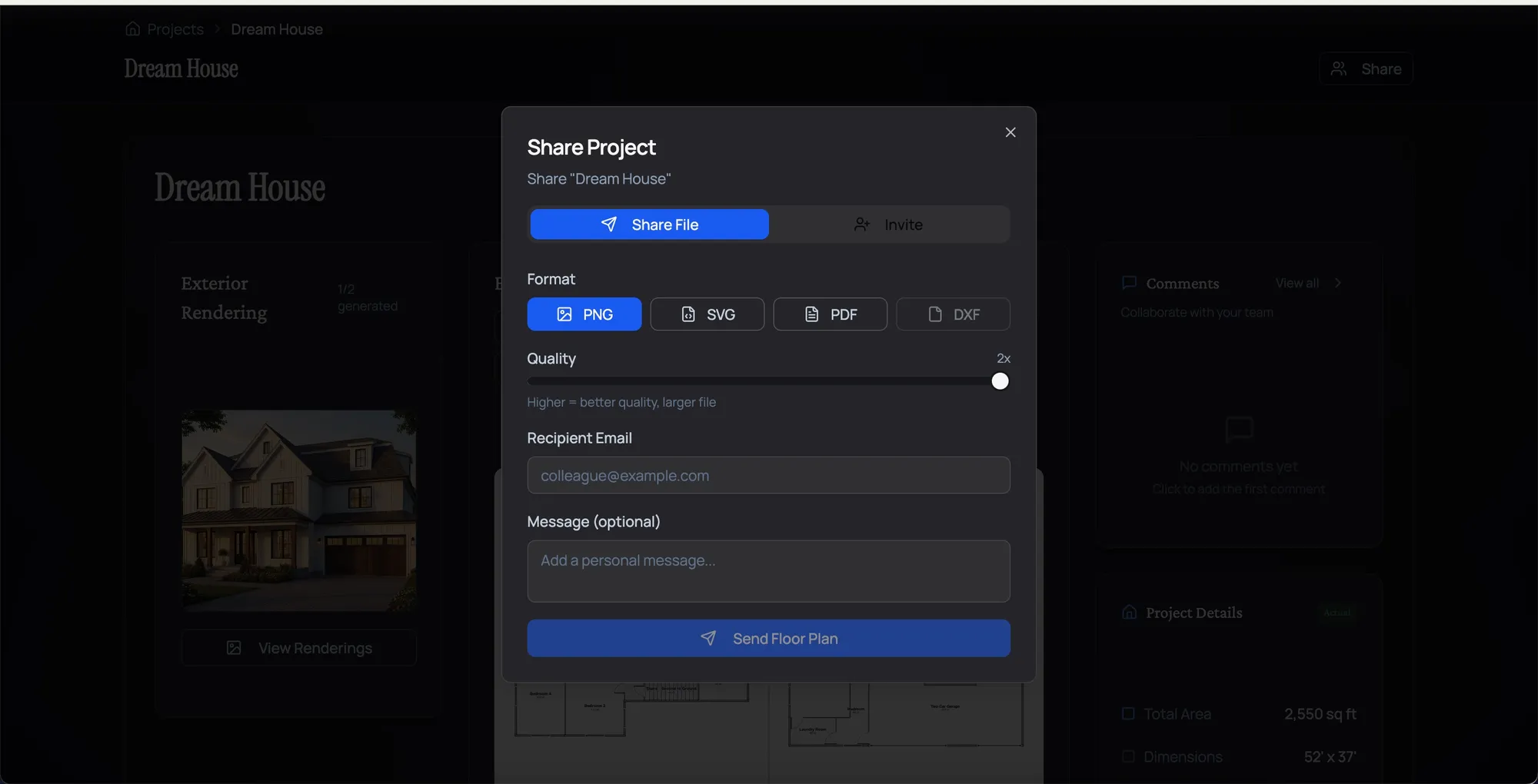This screenshot has width=1538, height=784.
Task: Select the PNG image icon
Action: pos(565,314)
